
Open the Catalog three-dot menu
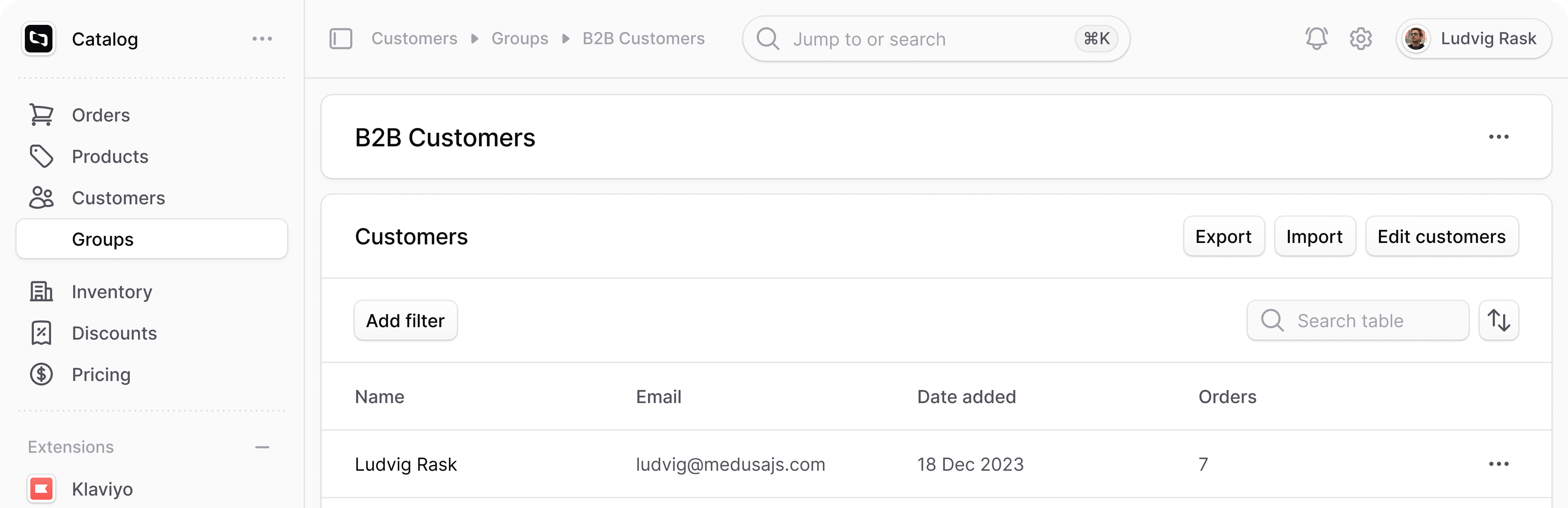pos(262,39)
